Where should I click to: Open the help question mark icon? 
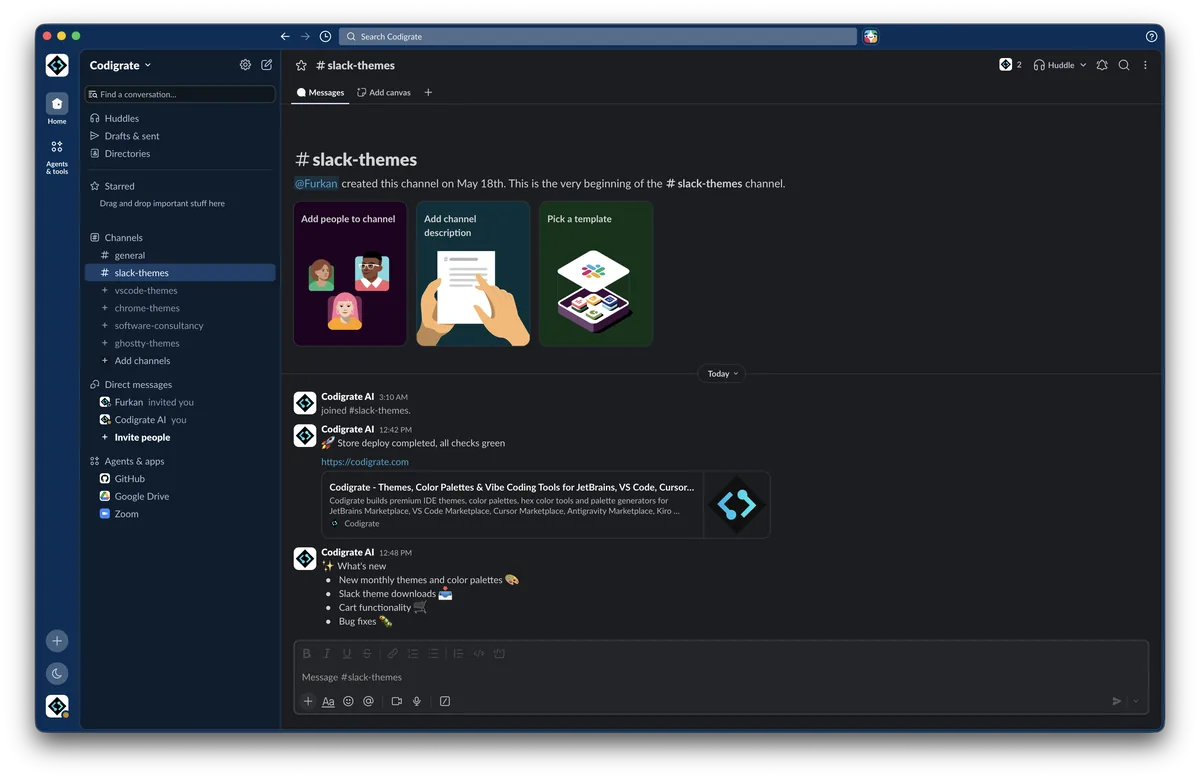point(1152,37)
